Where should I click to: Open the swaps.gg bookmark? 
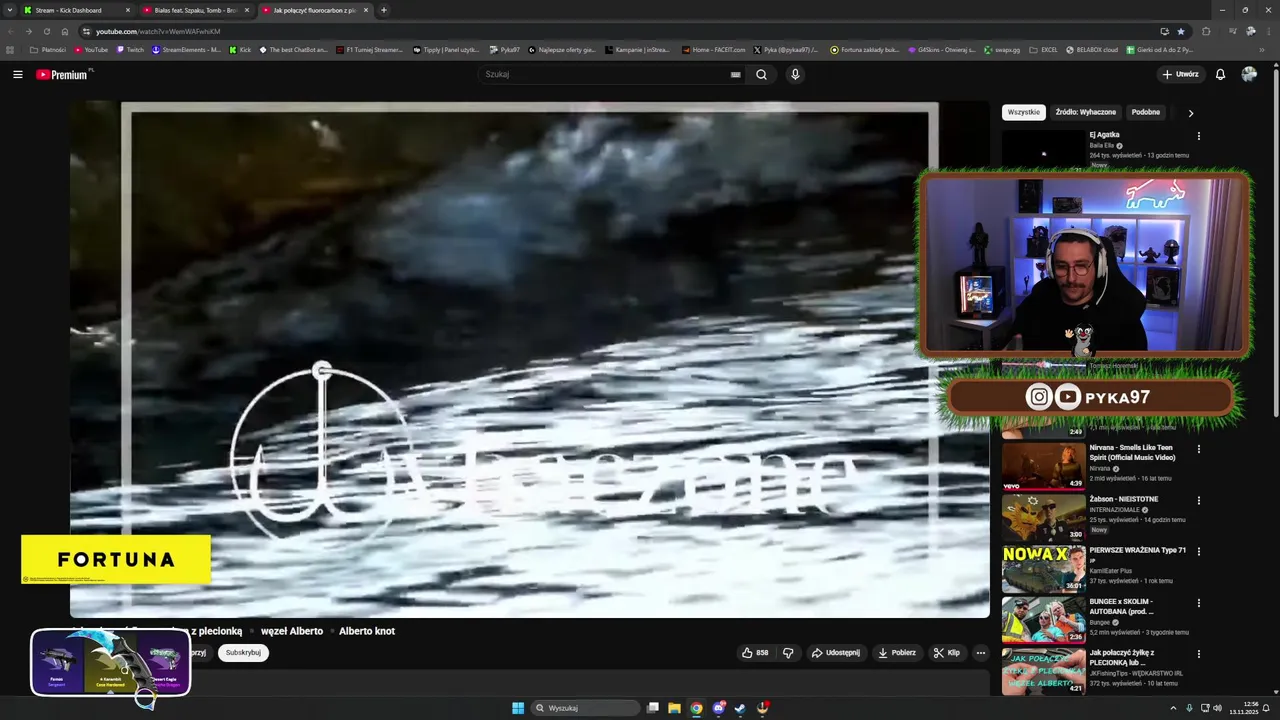(x=1001, y=49)
